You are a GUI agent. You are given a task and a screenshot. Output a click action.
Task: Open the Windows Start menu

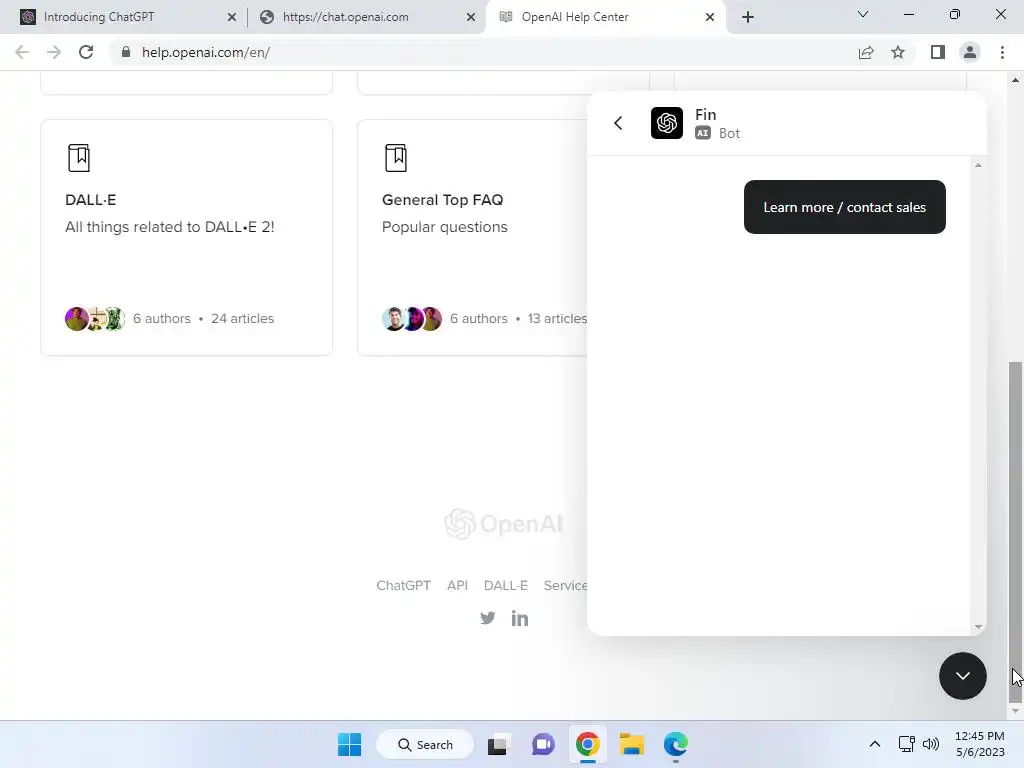pyautogui.click(x=349, y=744)
